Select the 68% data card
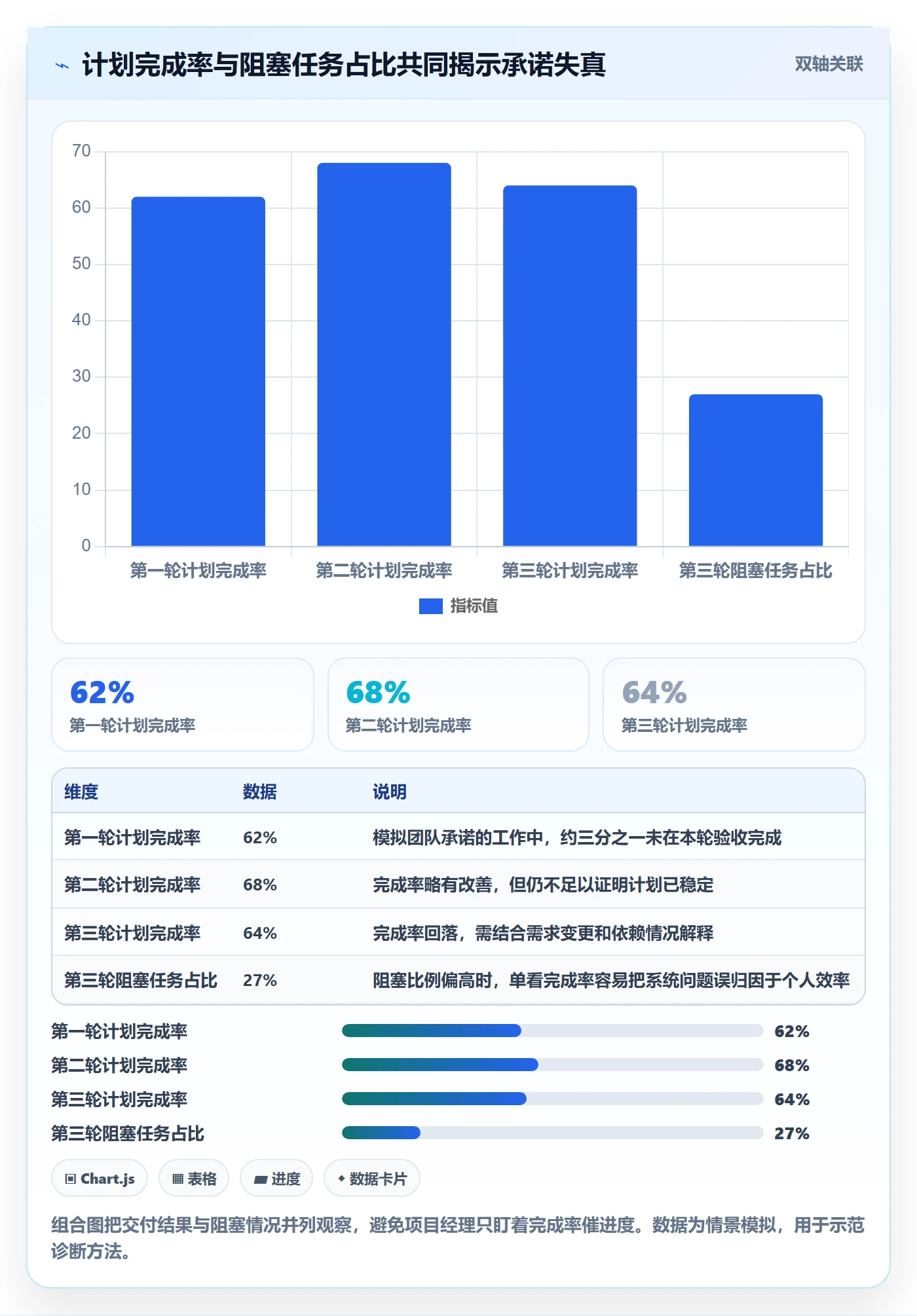917x1316 pixels. [x=458, y=704]
